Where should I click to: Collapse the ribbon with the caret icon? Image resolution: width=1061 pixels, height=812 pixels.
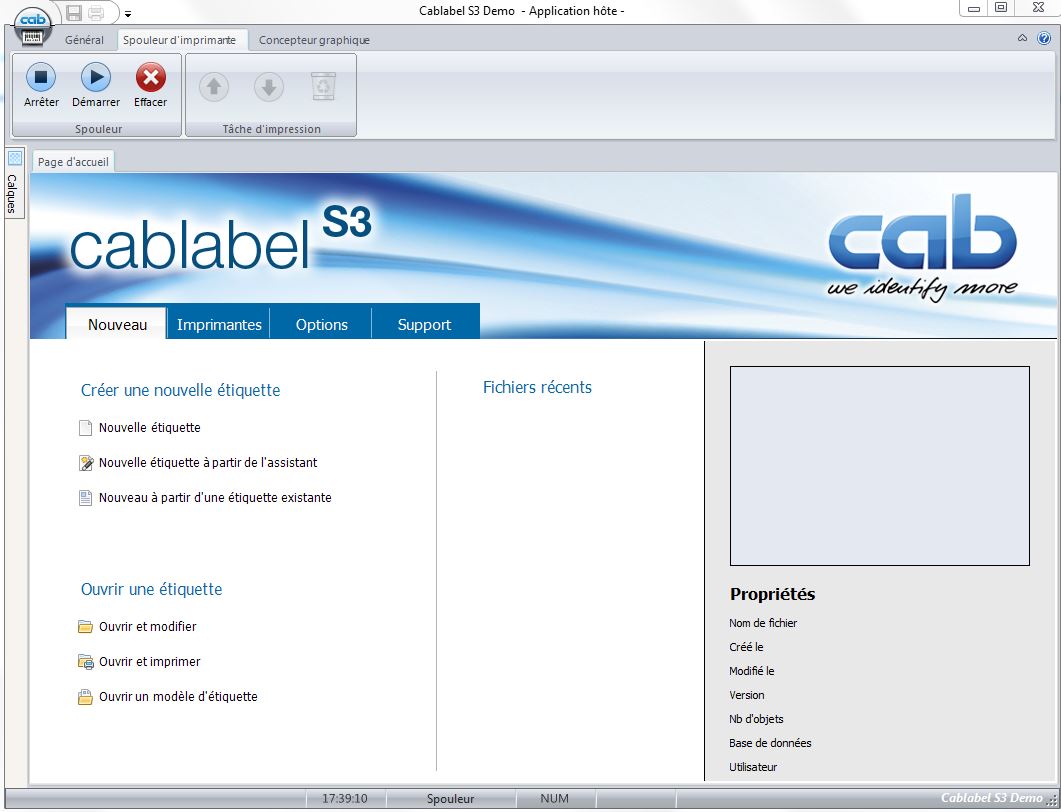coord(1022,39)
